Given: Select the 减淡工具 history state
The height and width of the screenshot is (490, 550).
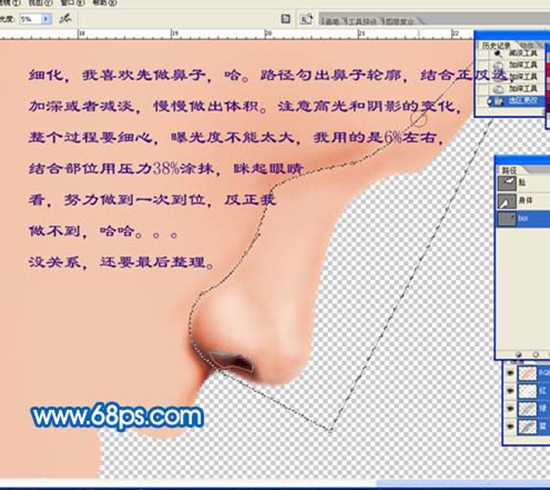Looking at the screenshot, I should pyautogui.click(x=523, y=53).
